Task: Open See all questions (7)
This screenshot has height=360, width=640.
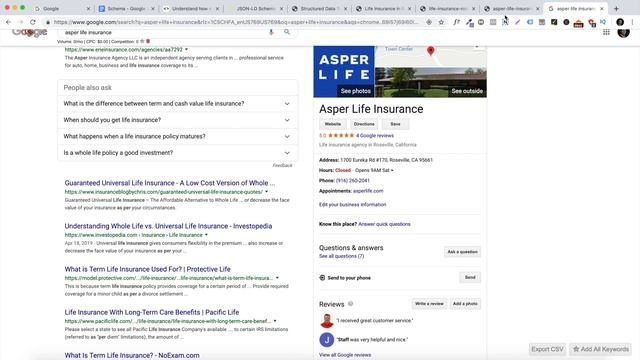Action: (x=341, y=256)
